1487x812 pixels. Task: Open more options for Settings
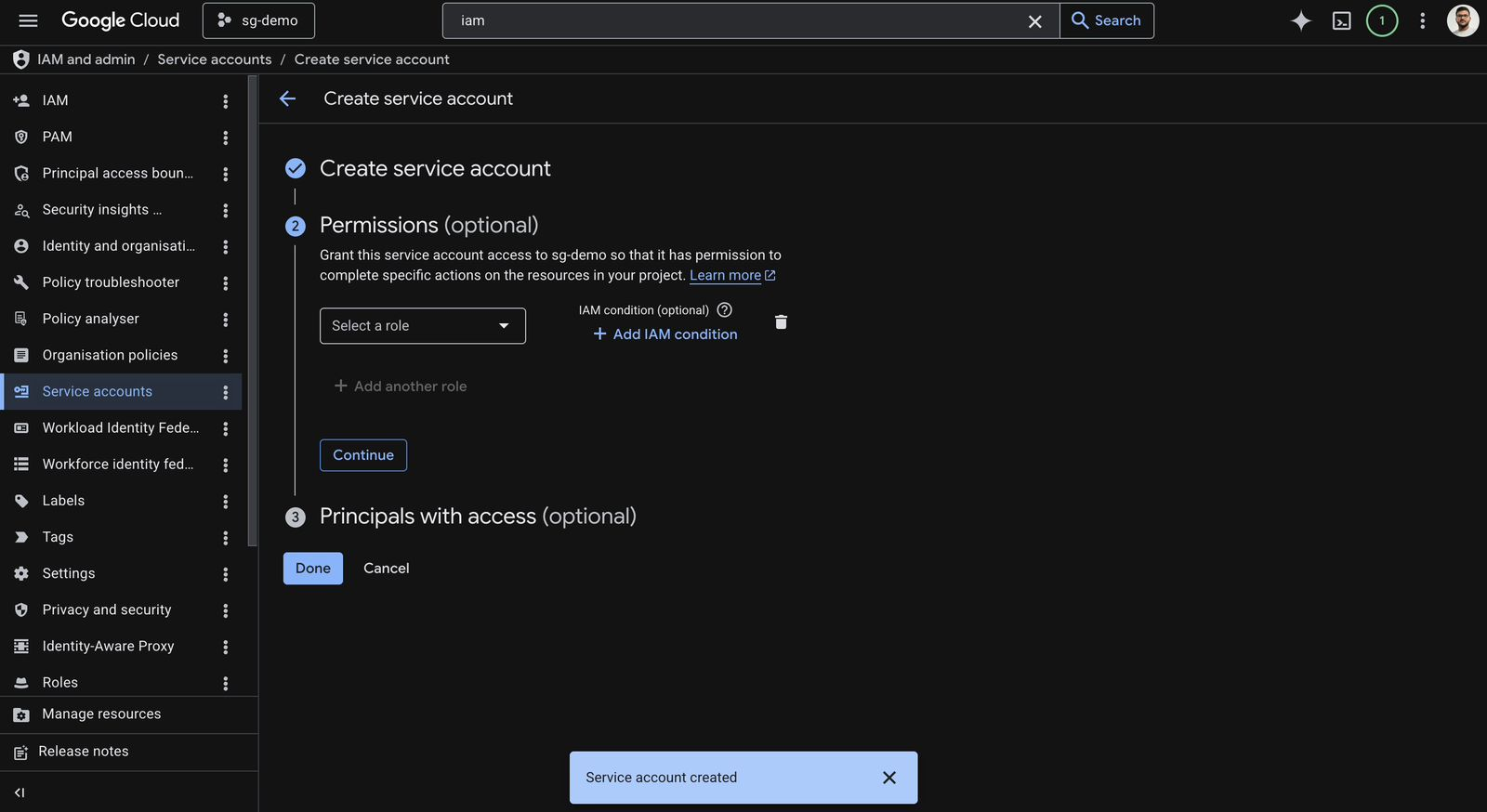(225, 575)
